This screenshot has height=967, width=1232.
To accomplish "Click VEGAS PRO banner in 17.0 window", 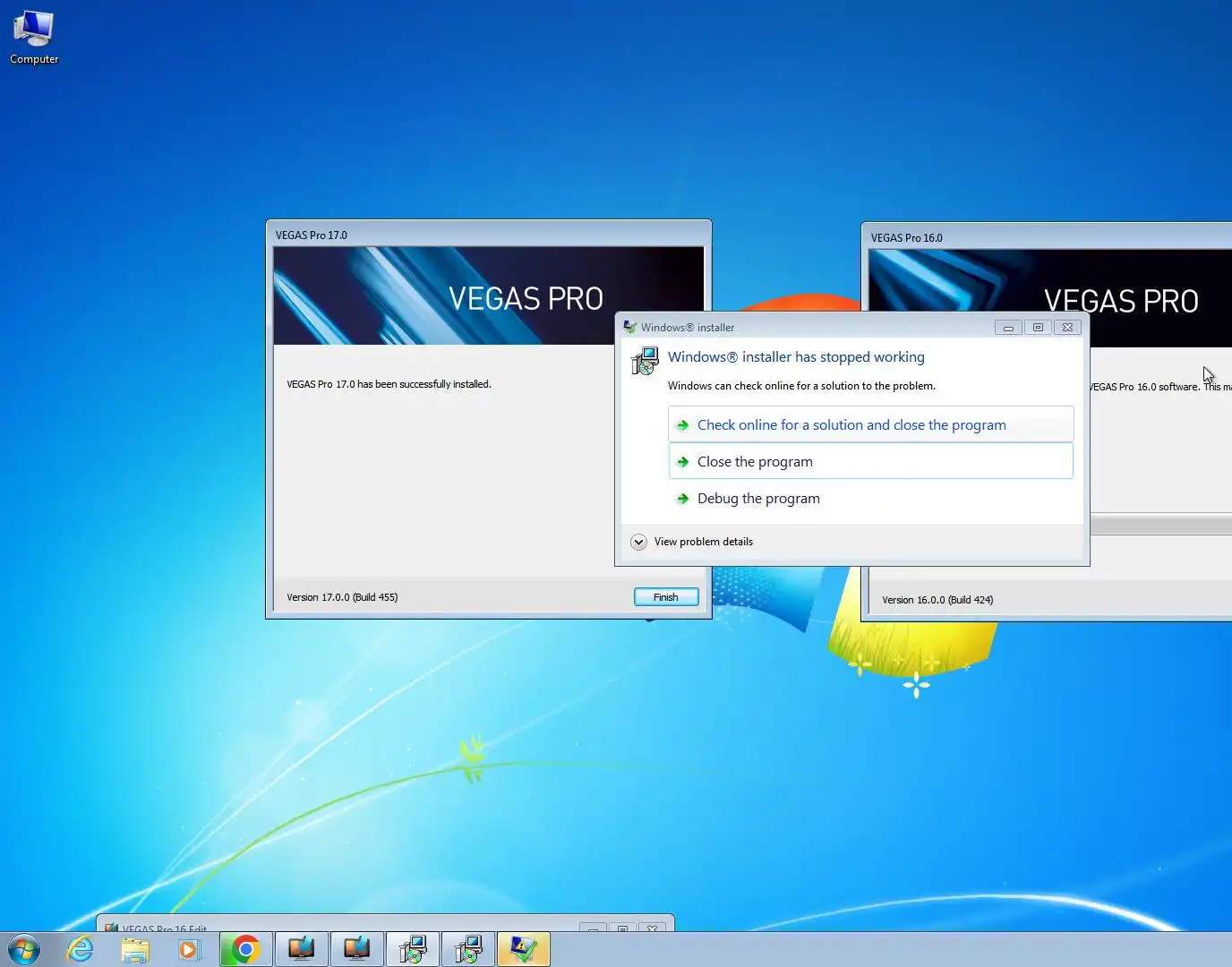I will (x=489, y=296).
